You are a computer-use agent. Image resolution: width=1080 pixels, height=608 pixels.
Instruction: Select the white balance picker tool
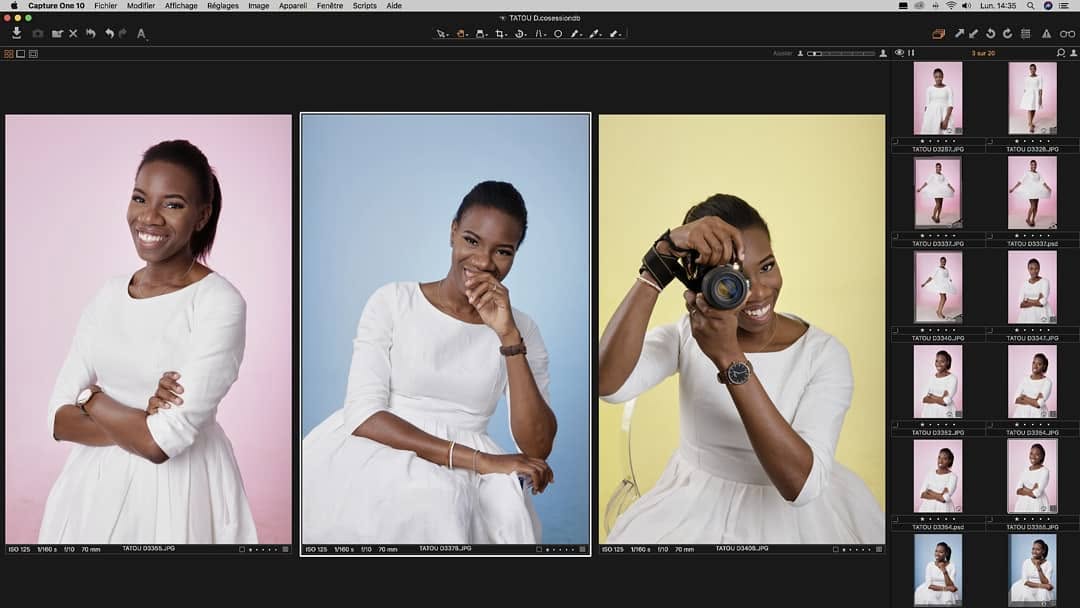point(595,33)
